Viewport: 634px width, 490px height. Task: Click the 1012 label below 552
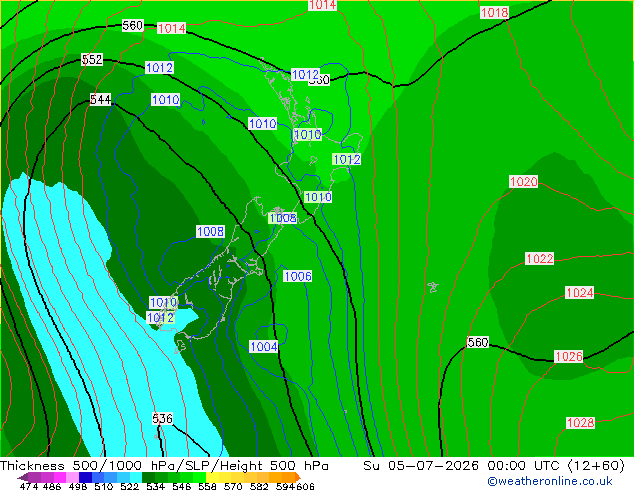[x=159, y=68]
